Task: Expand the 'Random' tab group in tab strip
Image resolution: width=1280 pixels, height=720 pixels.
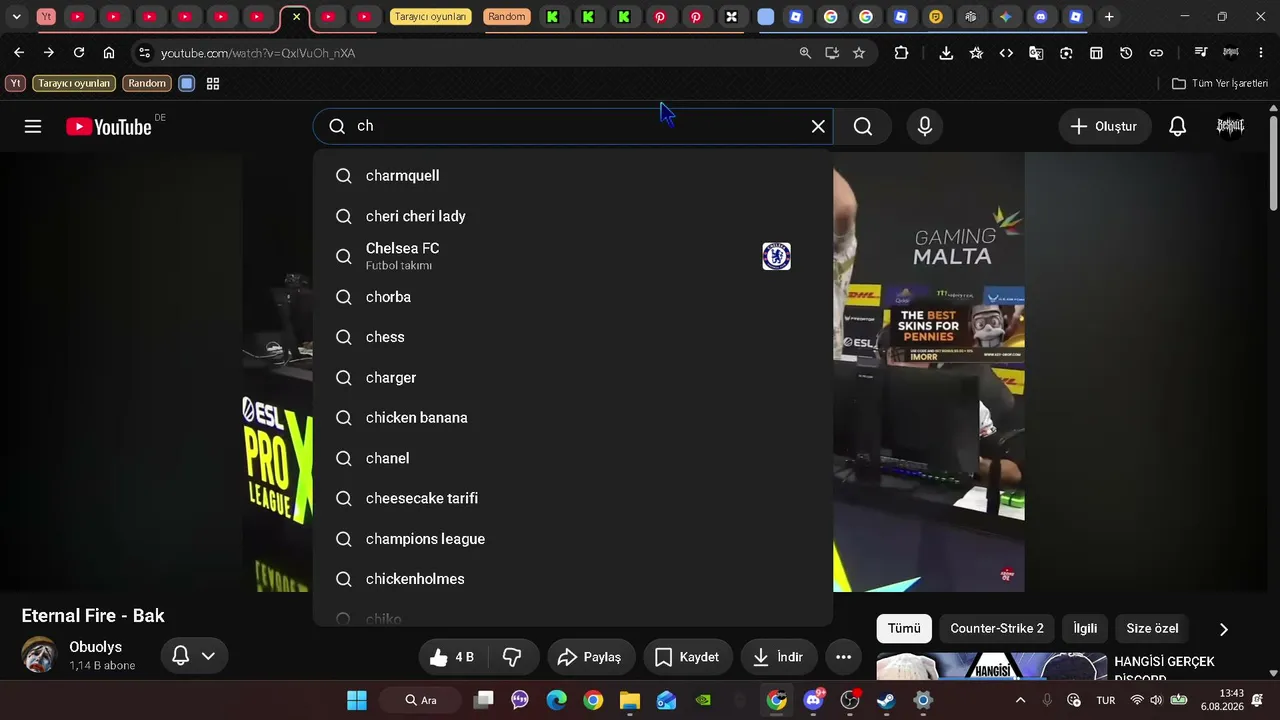Action: point(507,17)
